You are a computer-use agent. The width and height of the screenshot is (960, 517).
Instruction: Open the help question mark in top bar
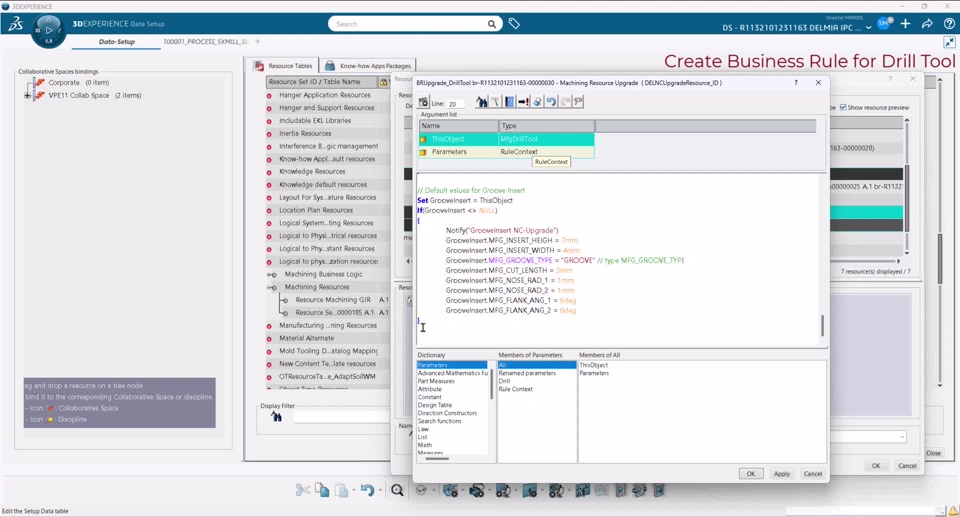[x=949, y=24]
